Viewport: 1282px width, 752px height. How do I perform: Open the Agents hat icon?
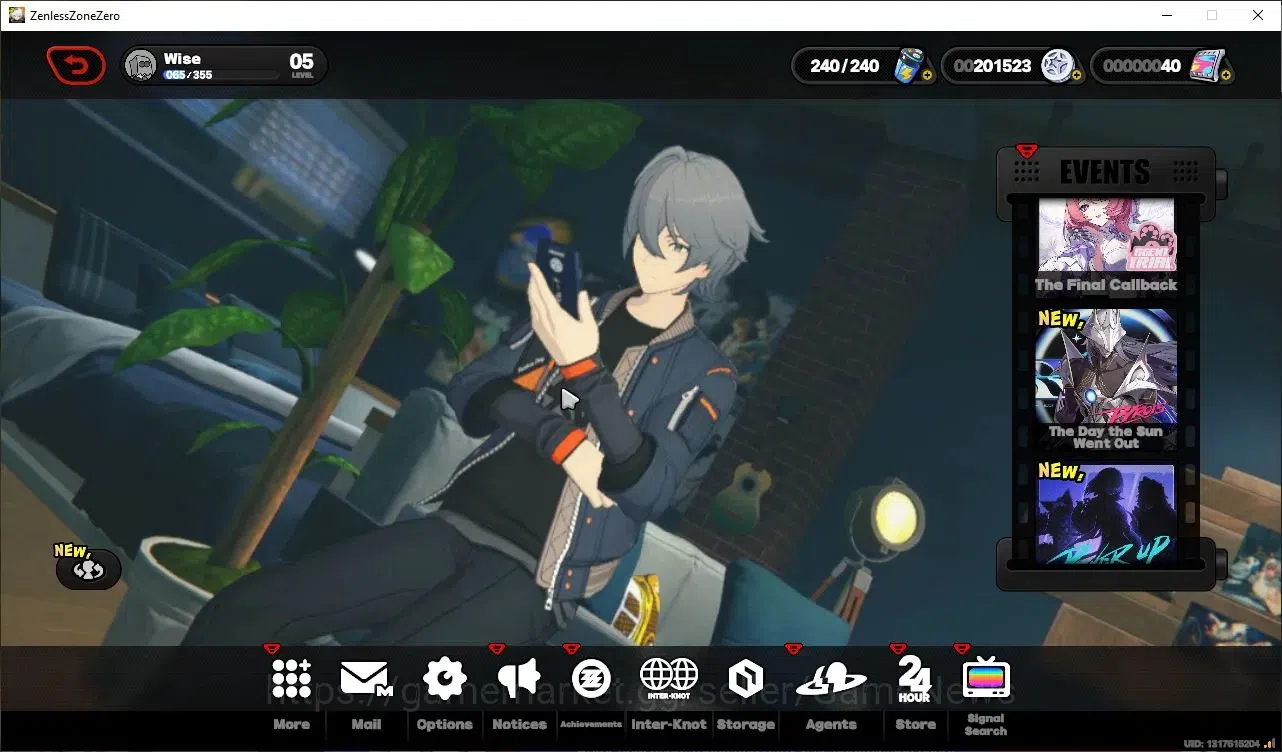(831, 681)
